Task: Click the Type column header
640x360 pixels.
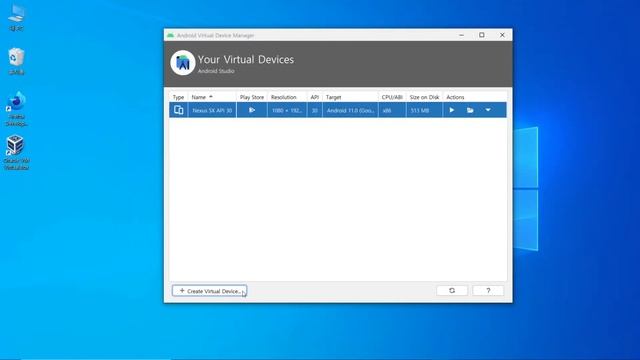Action: 178,97
